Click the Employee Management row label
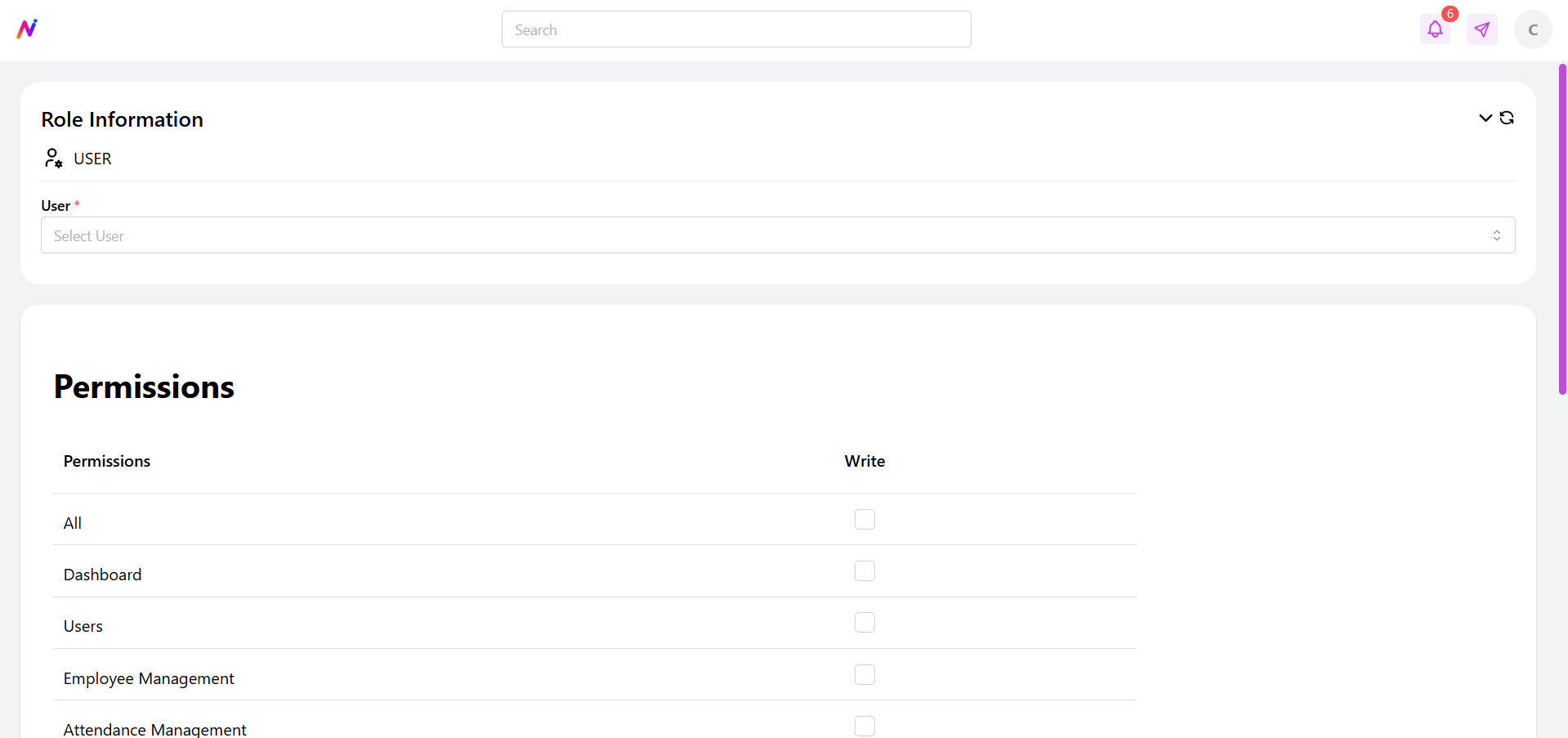This screenshot has height=738, width=1568. pyautogui.click(x=149, y=678)
